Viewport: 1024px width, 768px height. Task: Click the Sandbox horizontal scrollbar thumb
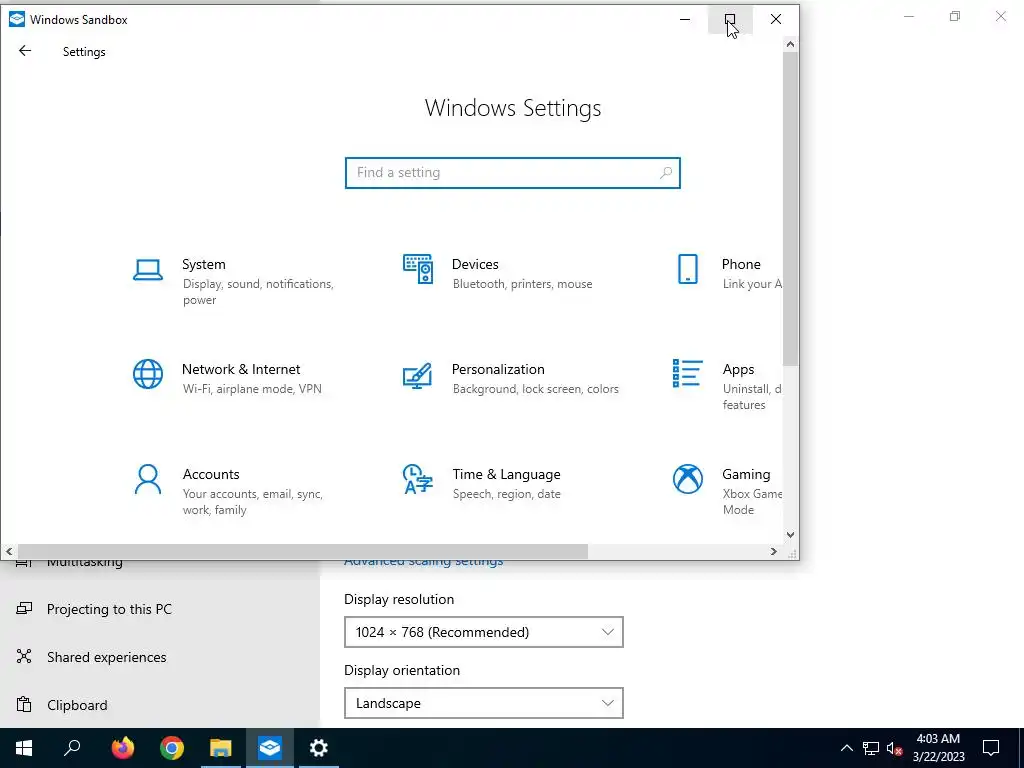pos(303,552)
